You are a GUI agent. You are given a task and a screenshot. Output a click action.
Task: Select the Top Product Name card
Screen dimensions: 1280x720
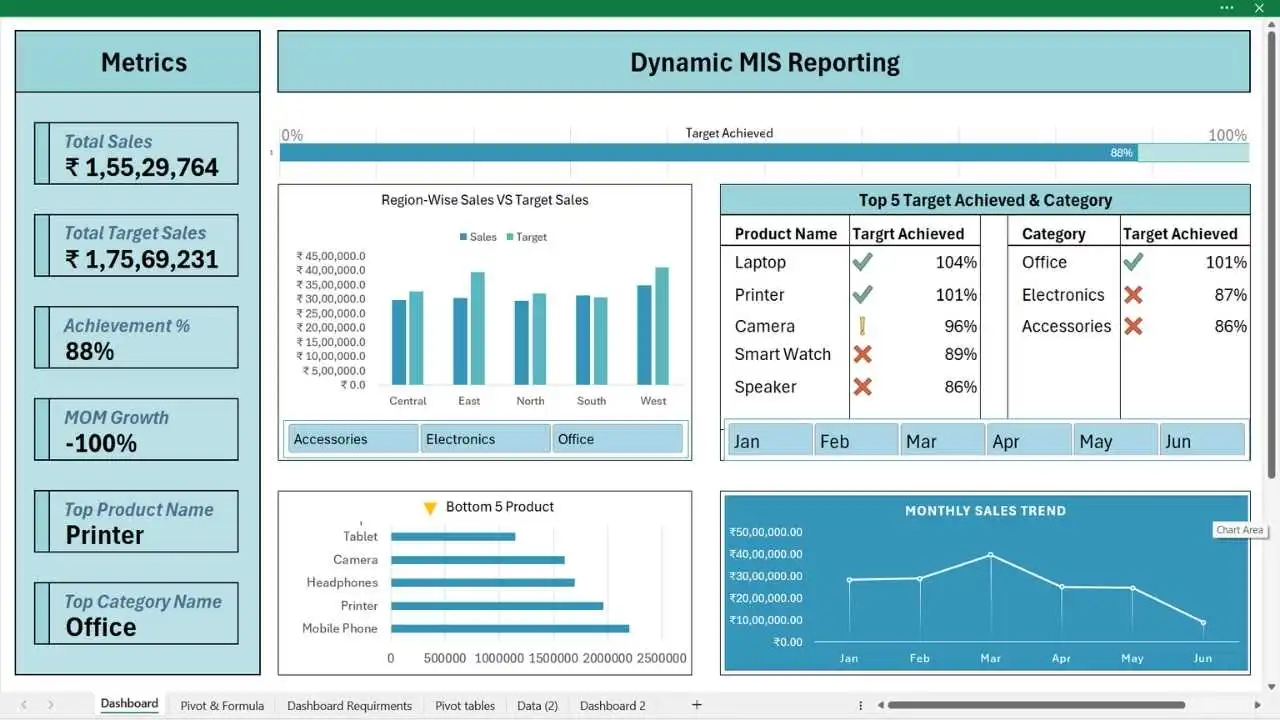coord(136,521)
